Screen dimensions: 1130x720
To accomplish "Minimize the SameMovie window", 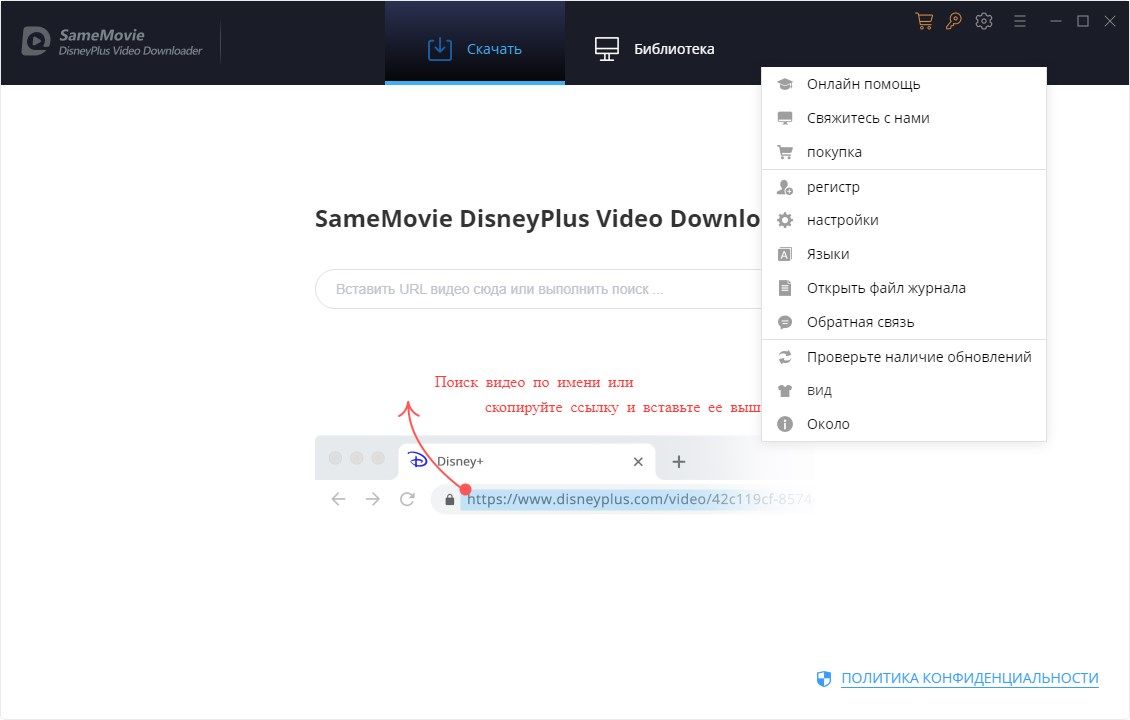I will [1056, 22].
